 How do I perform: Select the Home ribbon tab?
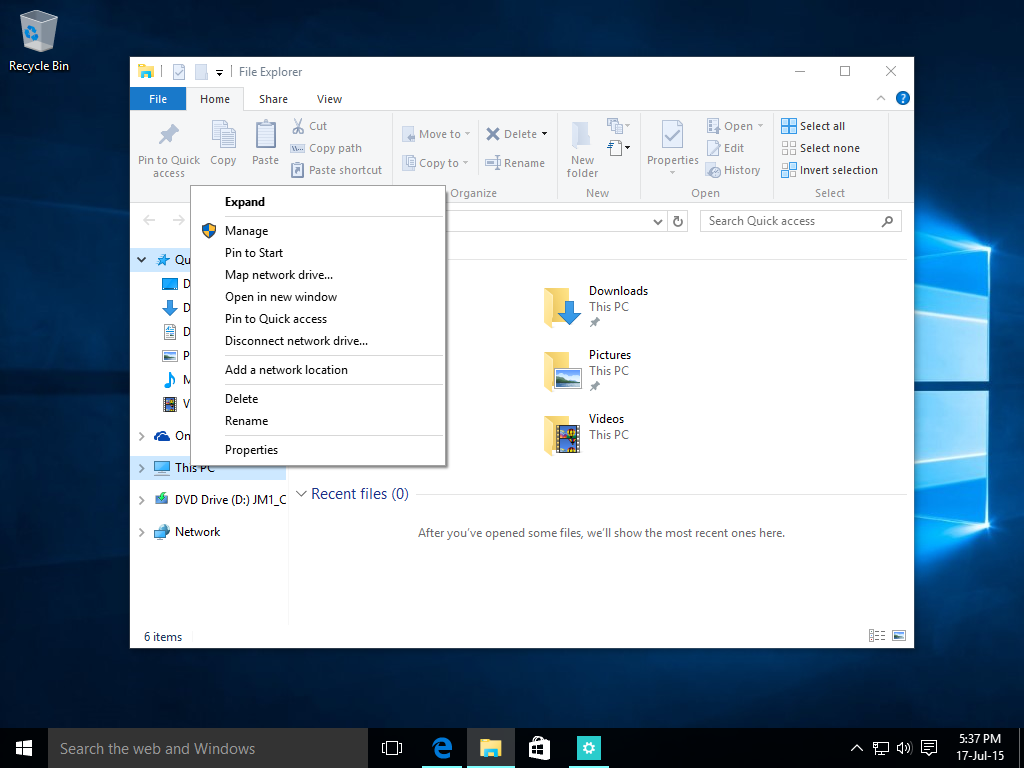point(215,99)
